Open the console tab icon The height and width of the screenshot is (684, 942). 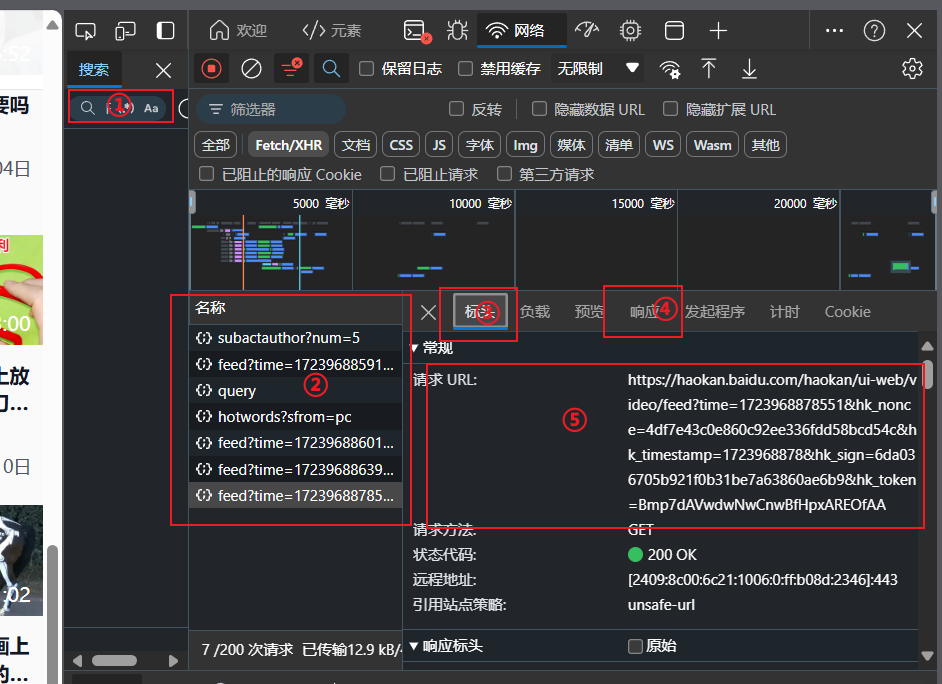417,31
